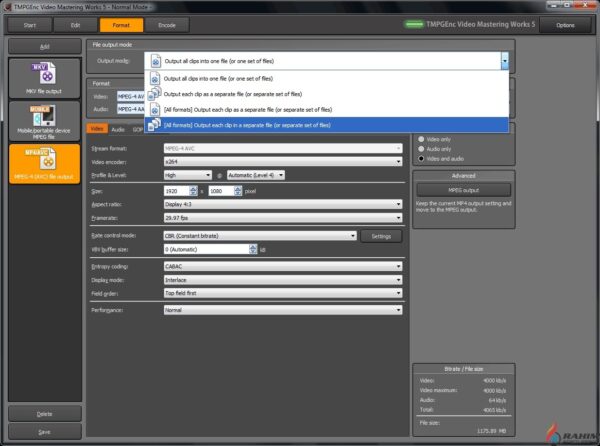
Task: Select the Video only radio button
Action: pyautogui.click(x=421, y=139)
